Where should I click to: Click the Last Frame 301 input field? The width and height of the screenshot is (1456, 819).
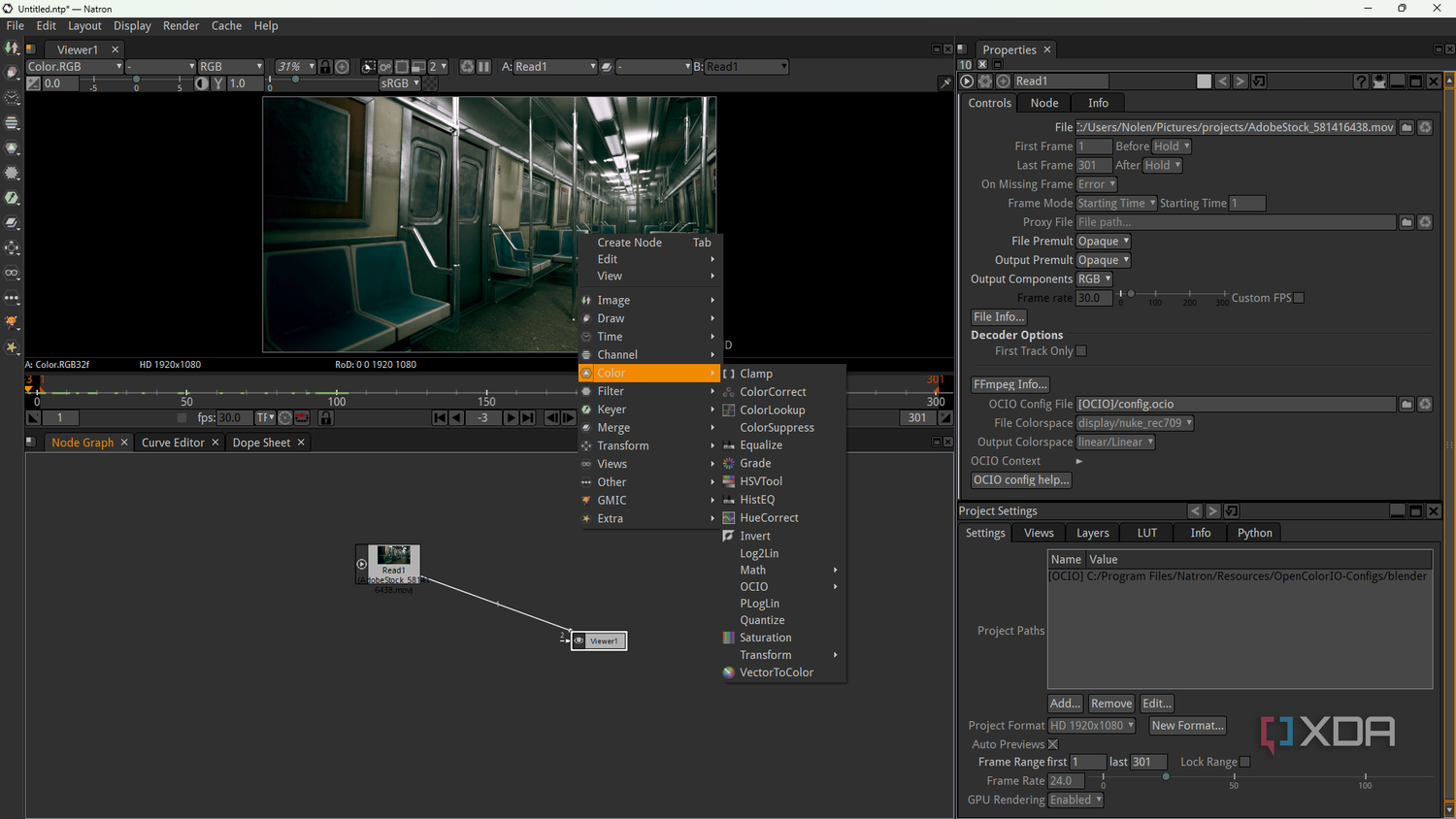coord(1093,166)
